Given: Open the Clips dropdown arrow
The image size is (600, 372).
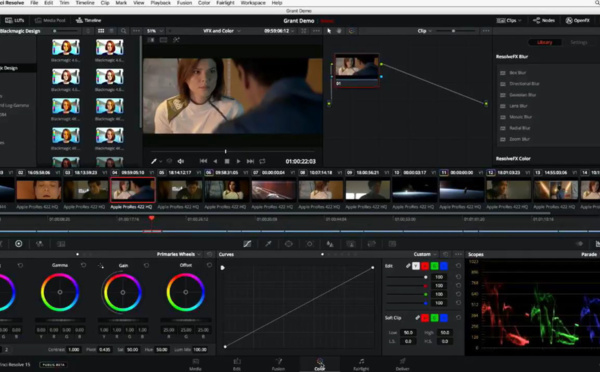Looking at the screenshot, I should tap(520, 21).
